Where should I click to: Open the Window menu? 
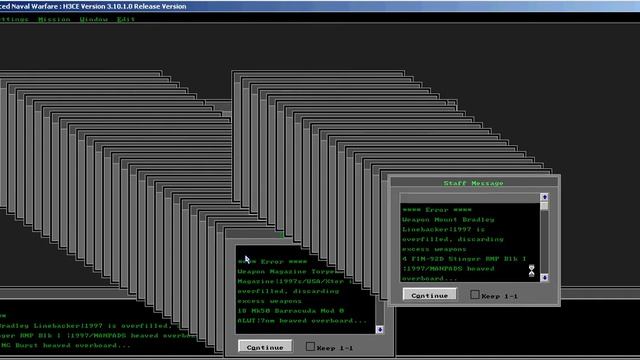point(94,19)
